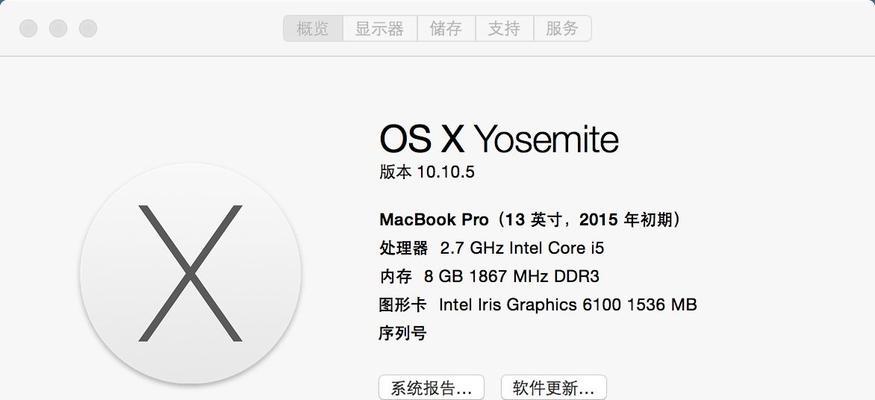The height and width of the screenshot is (400, 875).
Task: Click Intel Iris Graphics 6100 1536 MB text
Action: (x=568, y=305)
